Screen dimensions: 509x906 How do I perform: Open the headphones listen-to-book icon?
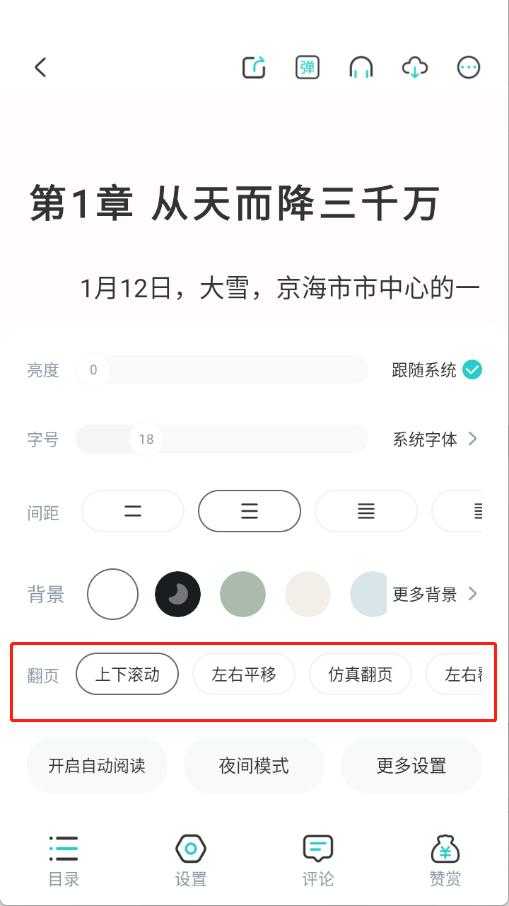click(361, 68)
